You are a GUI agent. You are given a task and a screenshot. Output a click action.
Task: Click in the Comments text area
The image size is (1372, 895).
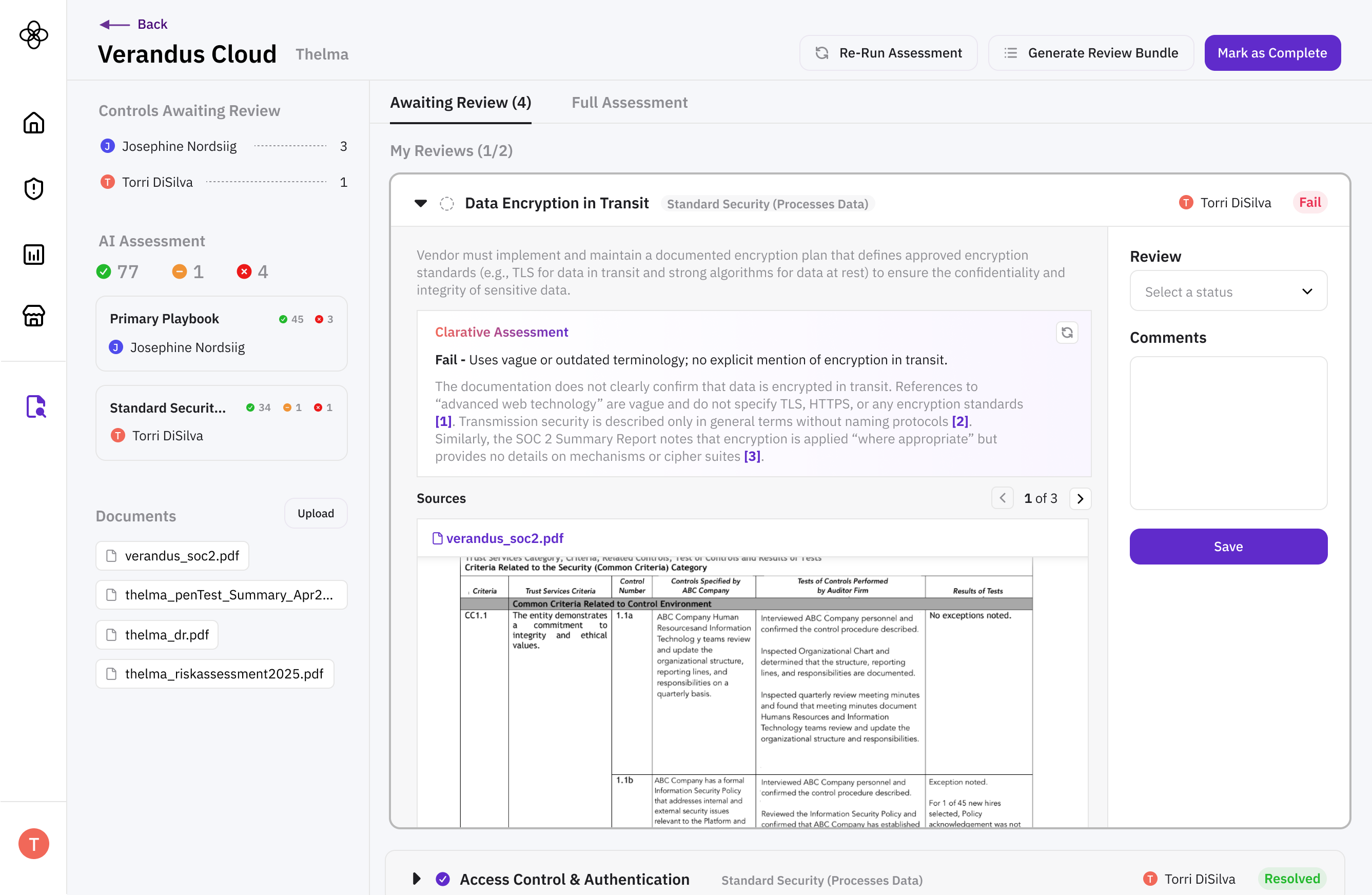[x=1228, y=433]
